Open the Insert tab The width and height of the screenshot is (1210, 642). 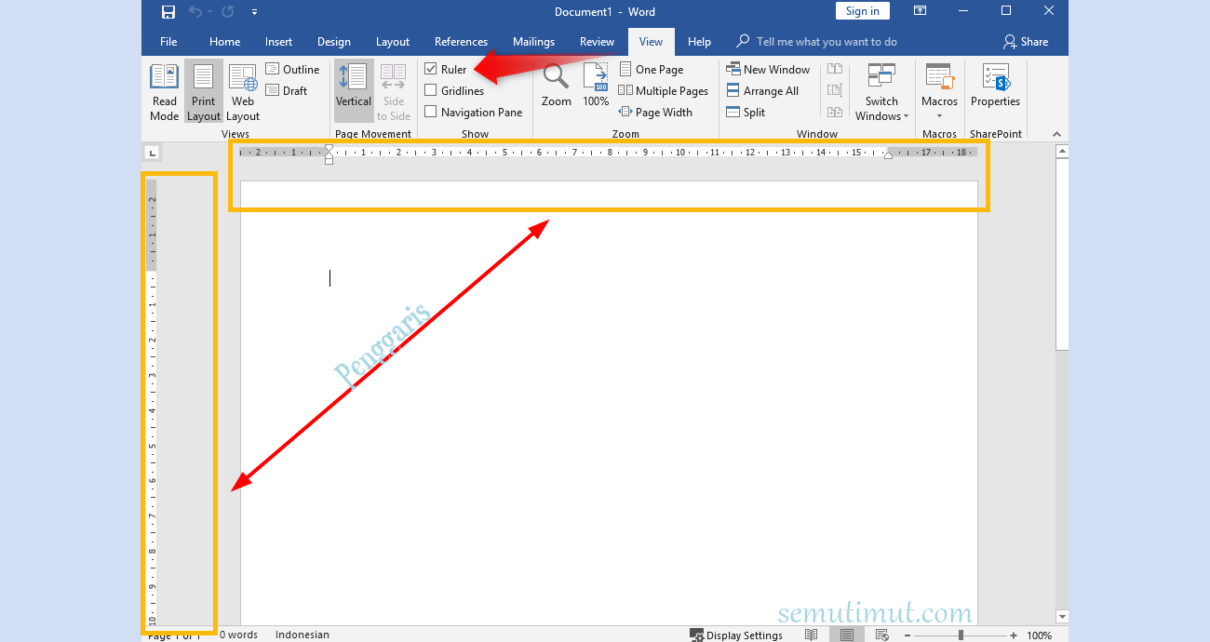coord(279,42)
